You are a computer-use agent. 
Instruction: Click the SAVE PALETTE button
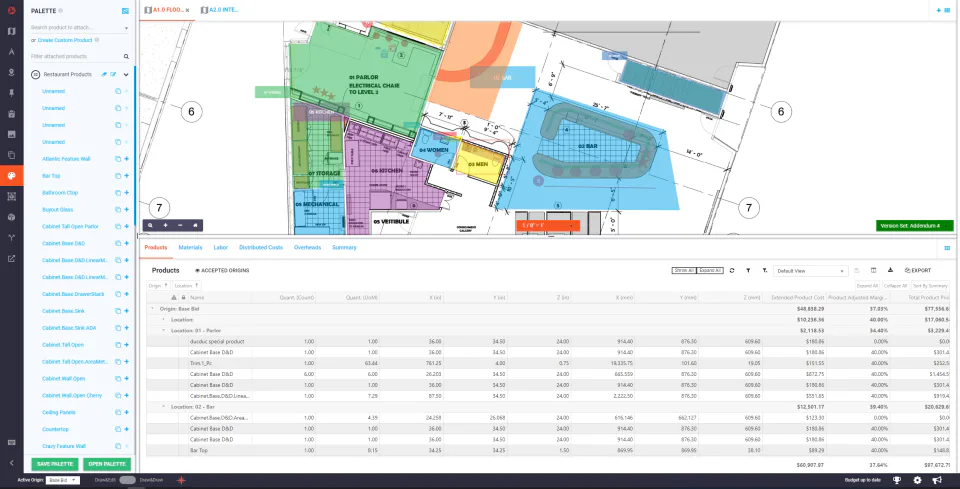click(x=55, y=464)
